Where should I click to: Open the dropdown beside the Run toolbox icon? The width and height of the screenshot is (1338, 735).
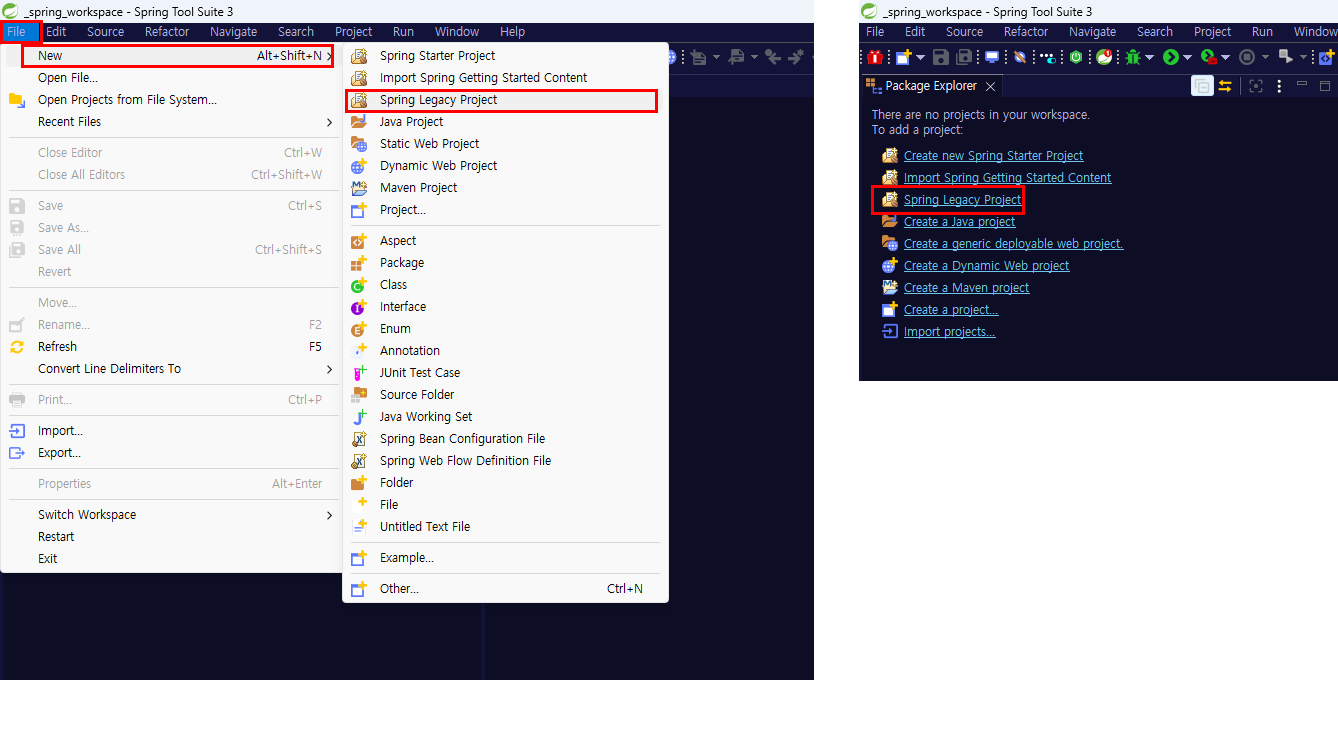click(1225, 57)
